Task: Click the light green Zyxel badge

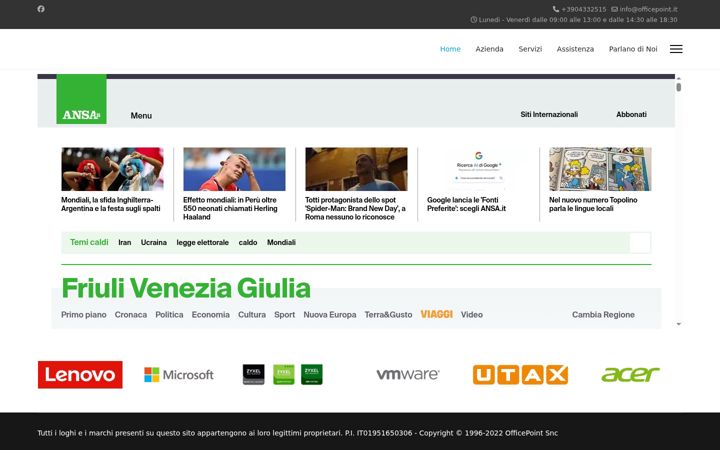Action: 284,375
